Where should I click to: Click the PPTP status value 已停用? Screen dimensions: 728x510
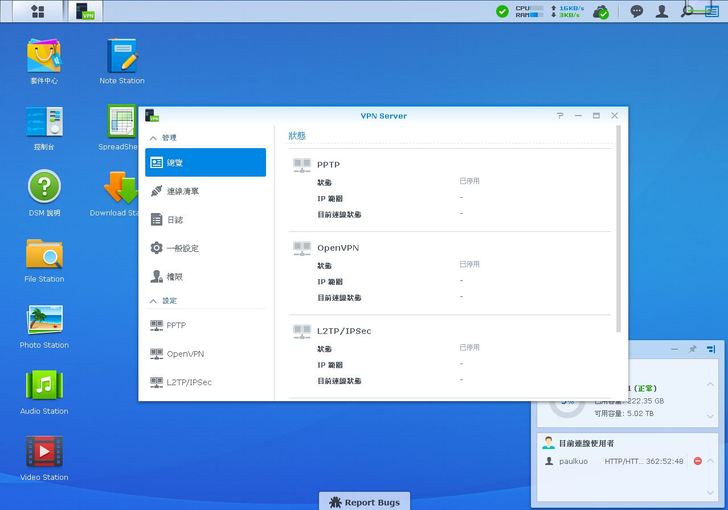point(469,181)
